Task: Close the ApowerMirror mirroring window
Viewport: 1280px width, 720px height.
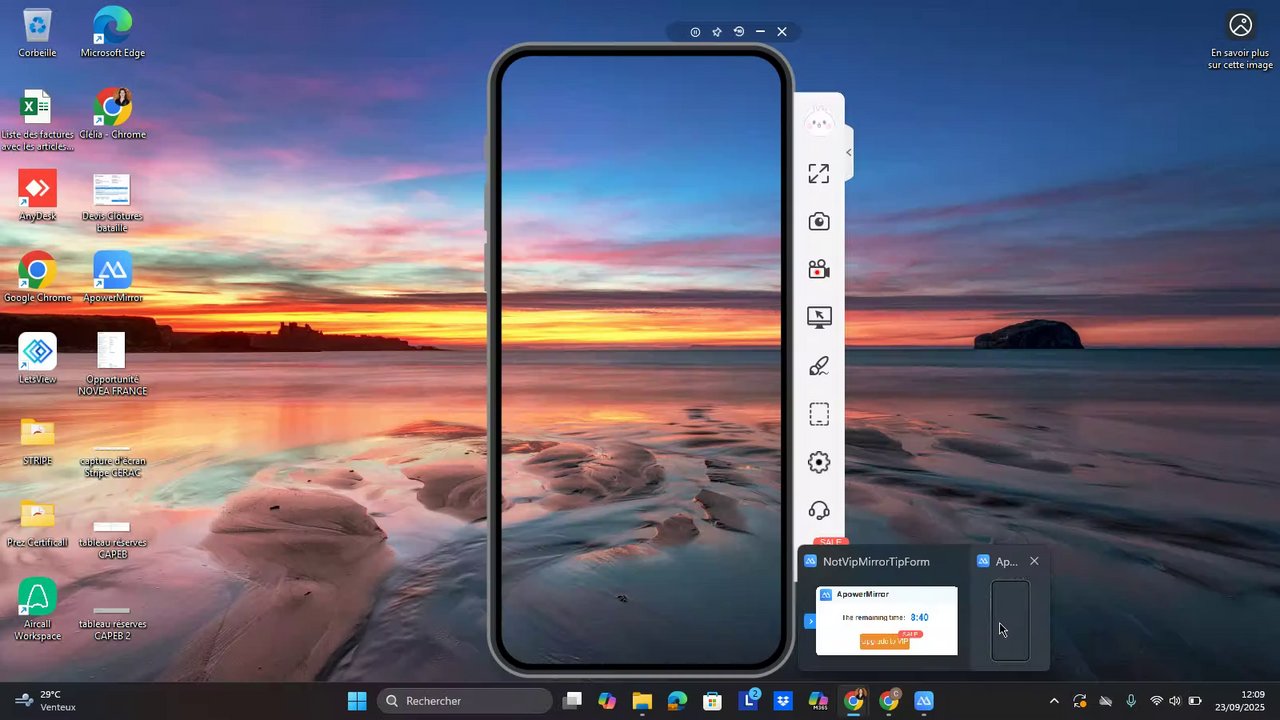Action: click(782, 32)
